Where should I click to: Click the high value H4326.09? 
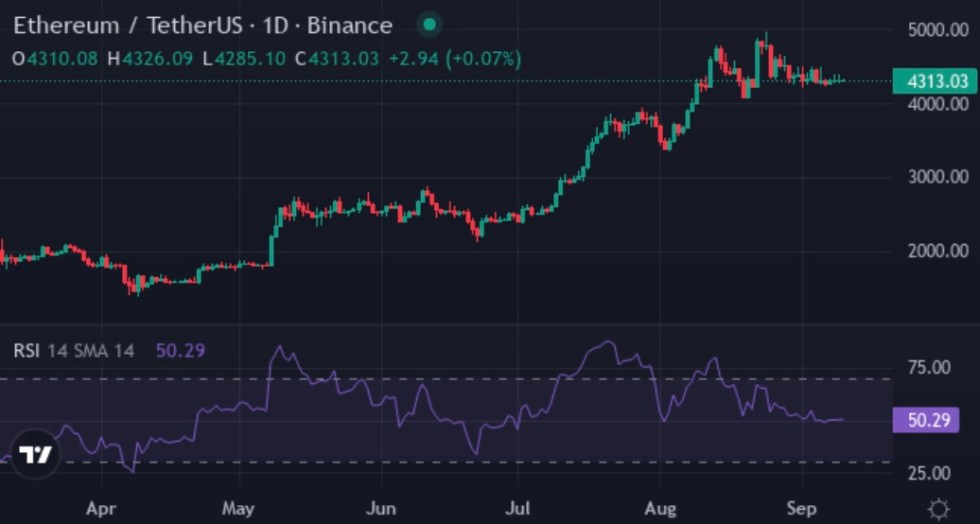(x=150, y=59)
